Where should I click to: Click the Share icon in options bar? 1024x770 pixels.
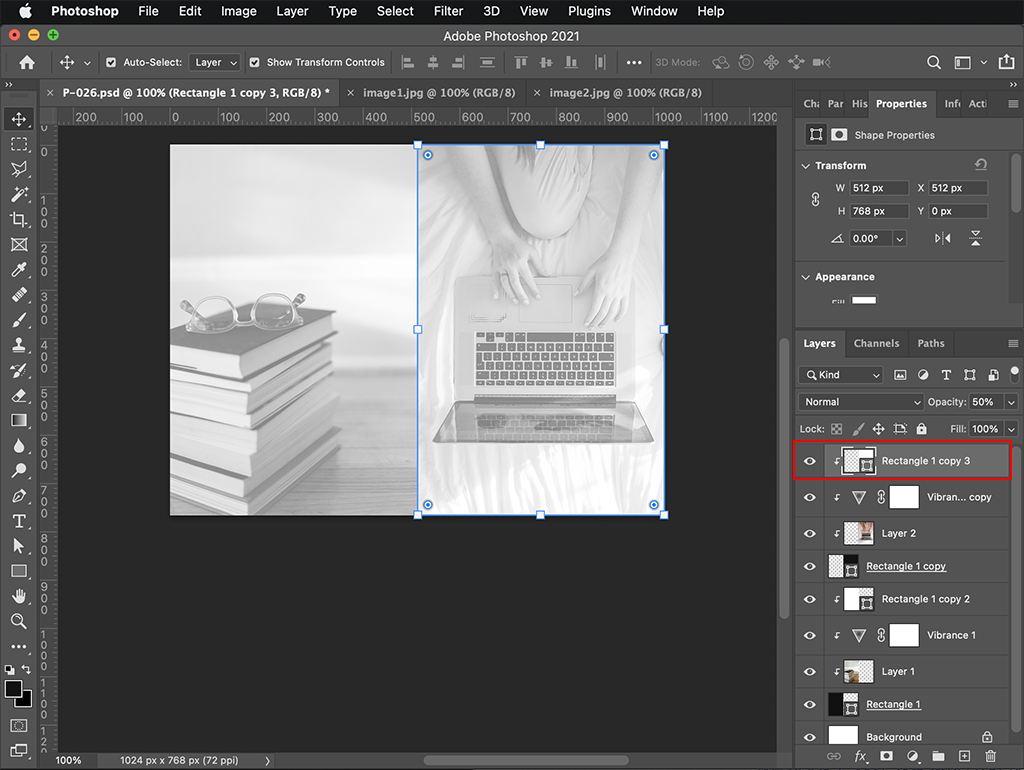pyautogui.click(x=1006, y=61)
